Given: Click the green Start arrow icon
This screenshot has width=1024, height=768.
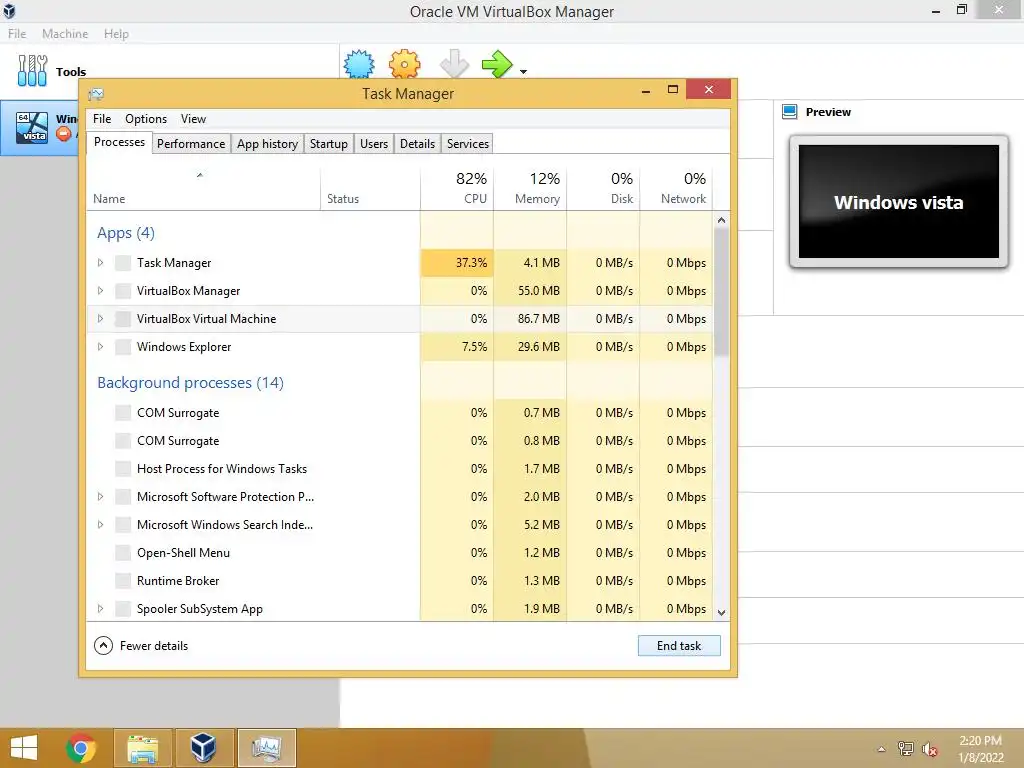Looking at the screenshot, I should point(498,64).
